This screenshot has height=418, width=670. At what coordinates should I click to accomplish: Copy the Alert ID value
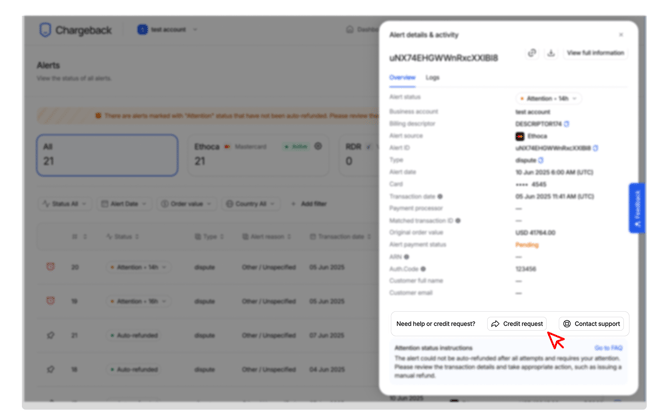tap(596, 148)
